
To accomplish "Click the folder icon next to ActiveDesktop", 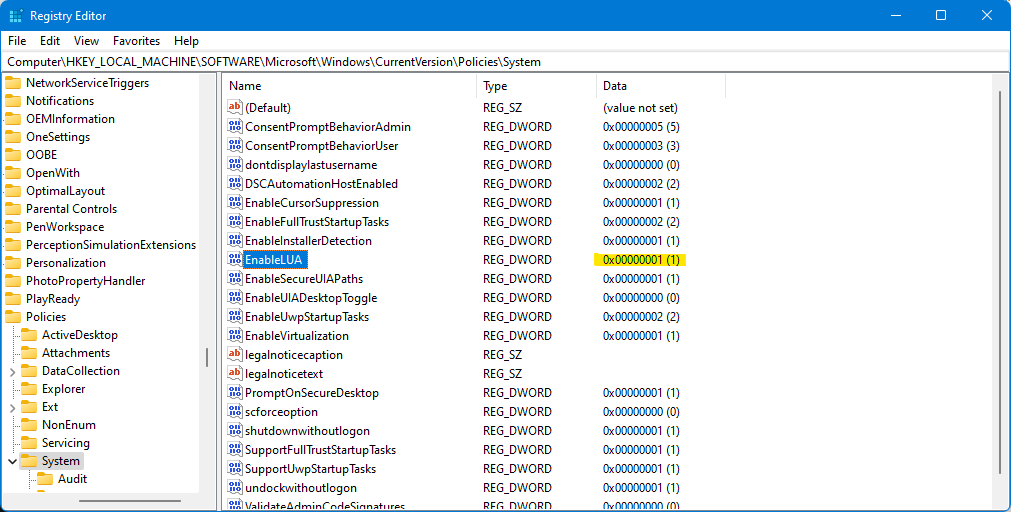I will (x=29, y=335).
